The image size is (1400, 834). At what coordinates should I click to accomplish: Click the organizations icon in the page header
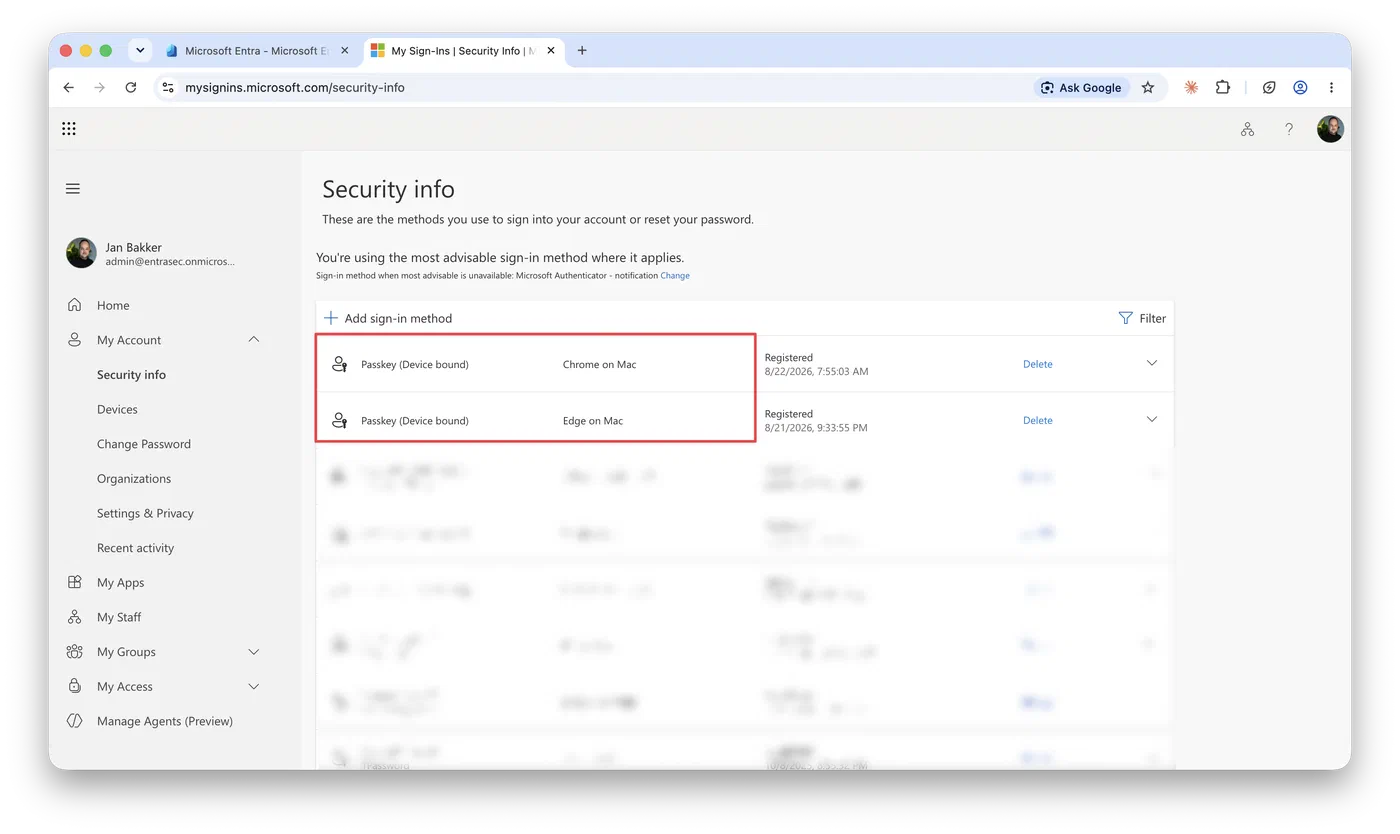pos(1247,129)
